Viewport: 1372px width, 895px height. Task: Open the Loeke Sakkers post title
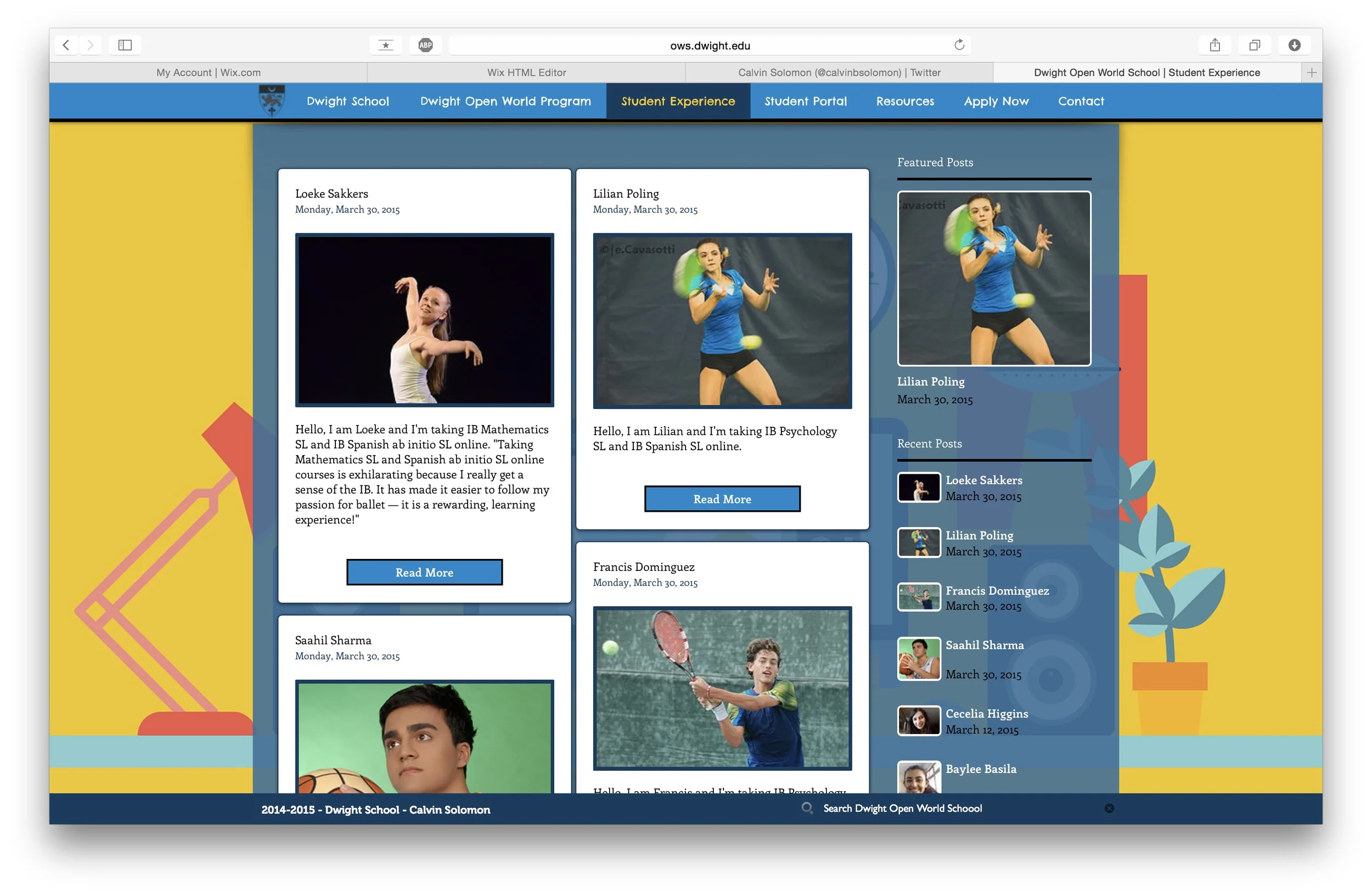click(x=331, y=194)
